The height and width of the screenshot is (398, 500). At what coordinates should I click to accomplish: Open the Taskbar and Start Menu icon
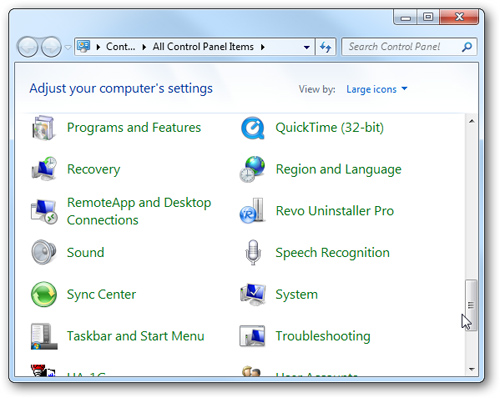[44, 336]
